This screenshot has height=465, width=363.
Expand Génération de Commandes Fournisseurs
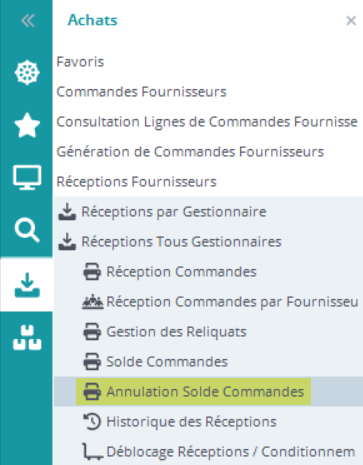[x=190, y=152]
